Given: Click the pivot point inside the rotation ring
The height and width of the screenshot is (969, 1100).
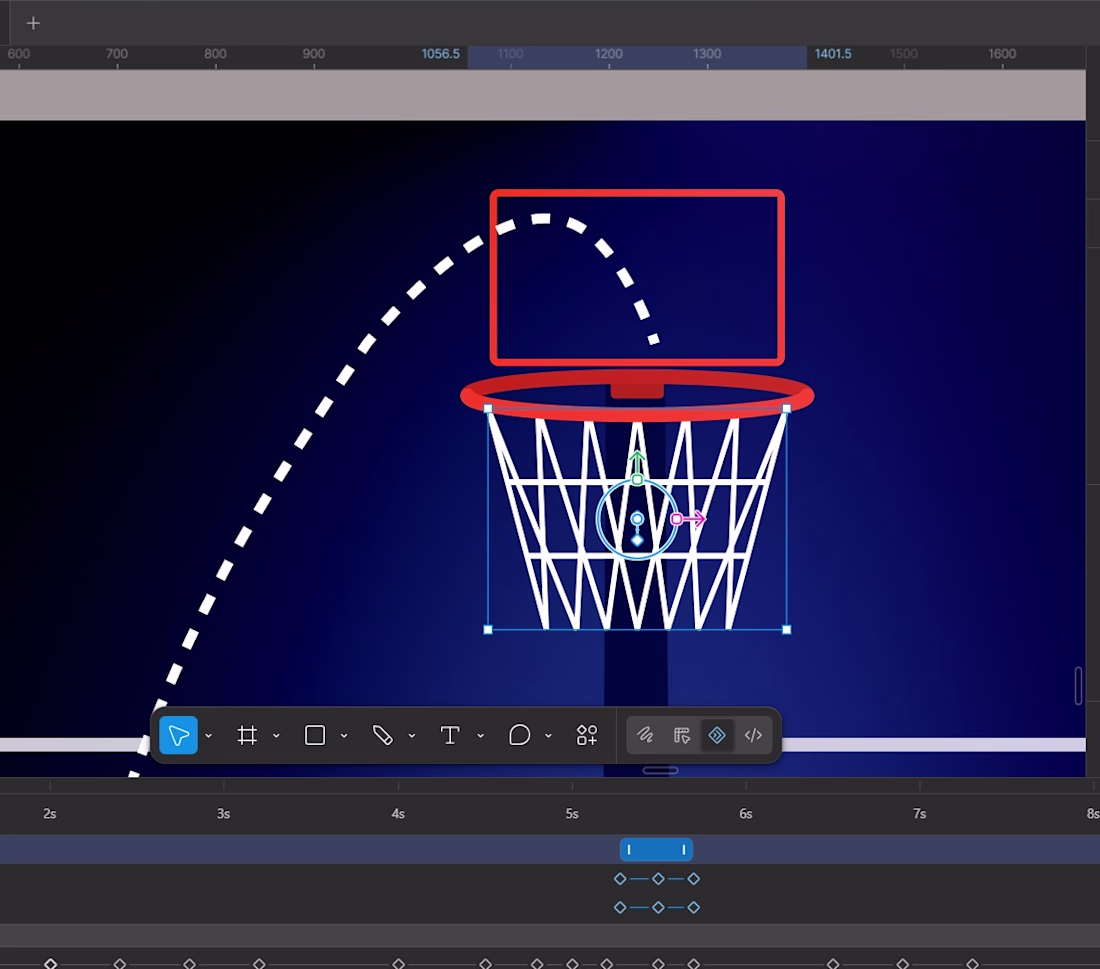Looking at the screenshot, I should tap(637, 519).
